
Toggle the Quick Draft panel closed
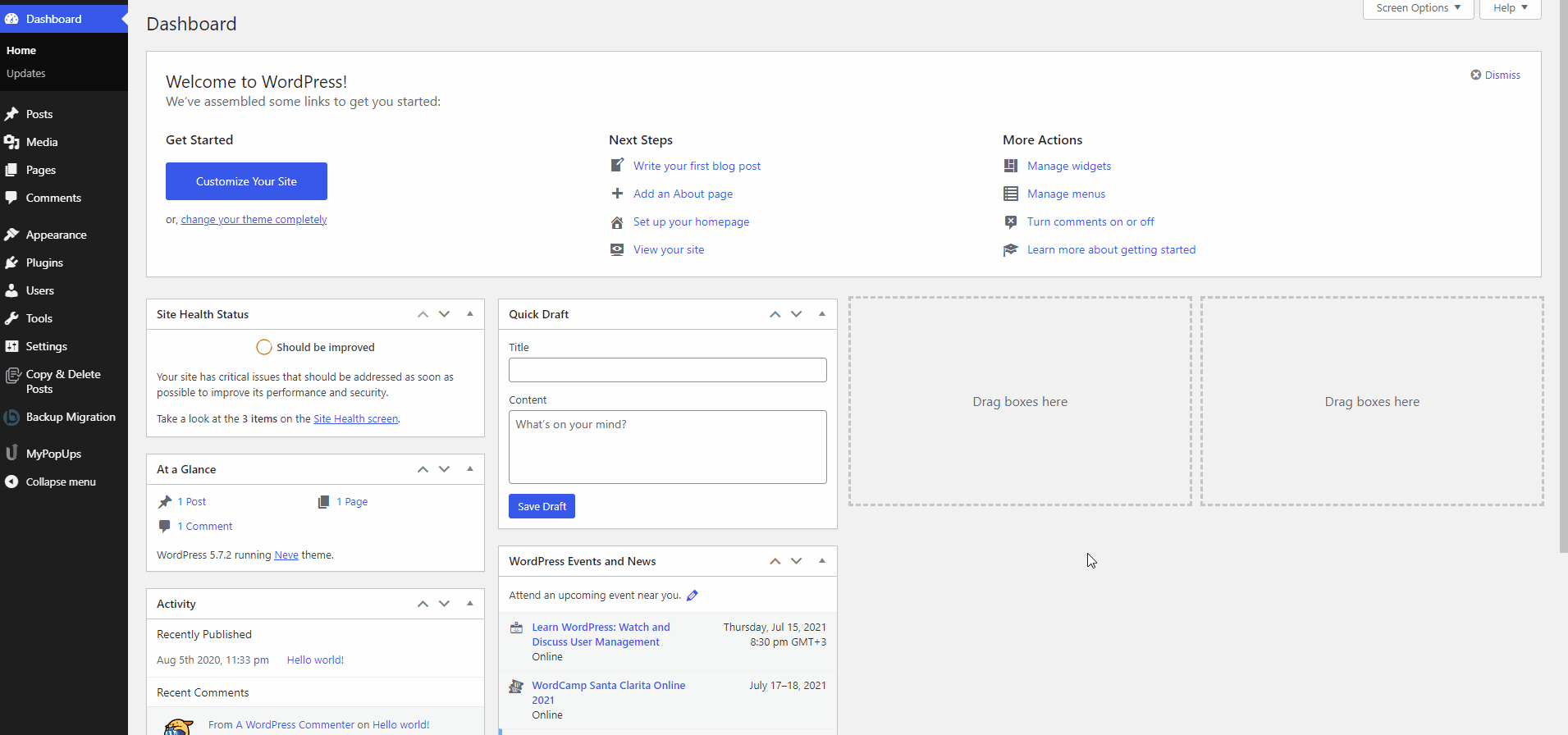pos(822,314)
